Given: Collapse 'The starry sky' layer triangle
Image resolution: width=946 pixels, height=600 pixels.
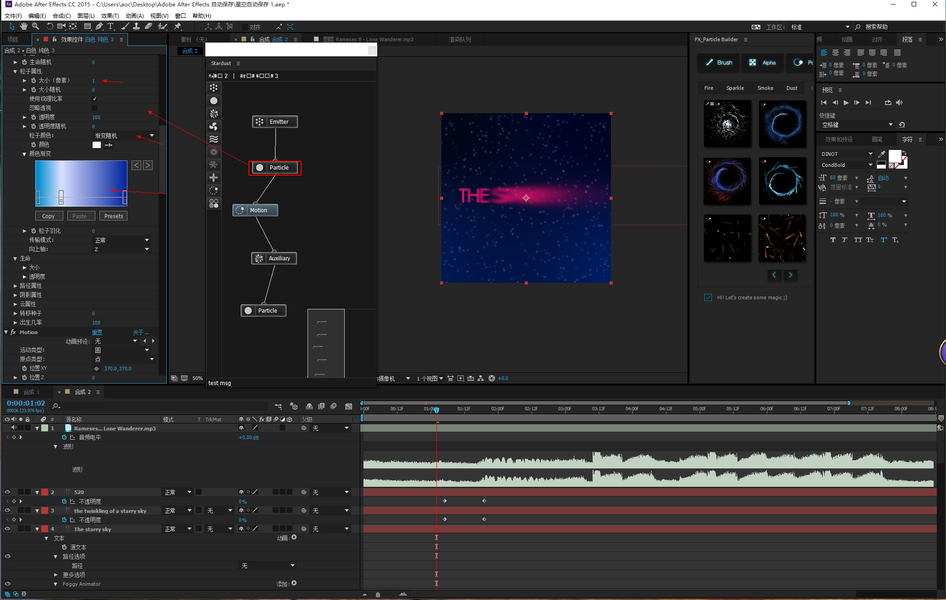Looking at the screenshot, I should click(37, 529).
